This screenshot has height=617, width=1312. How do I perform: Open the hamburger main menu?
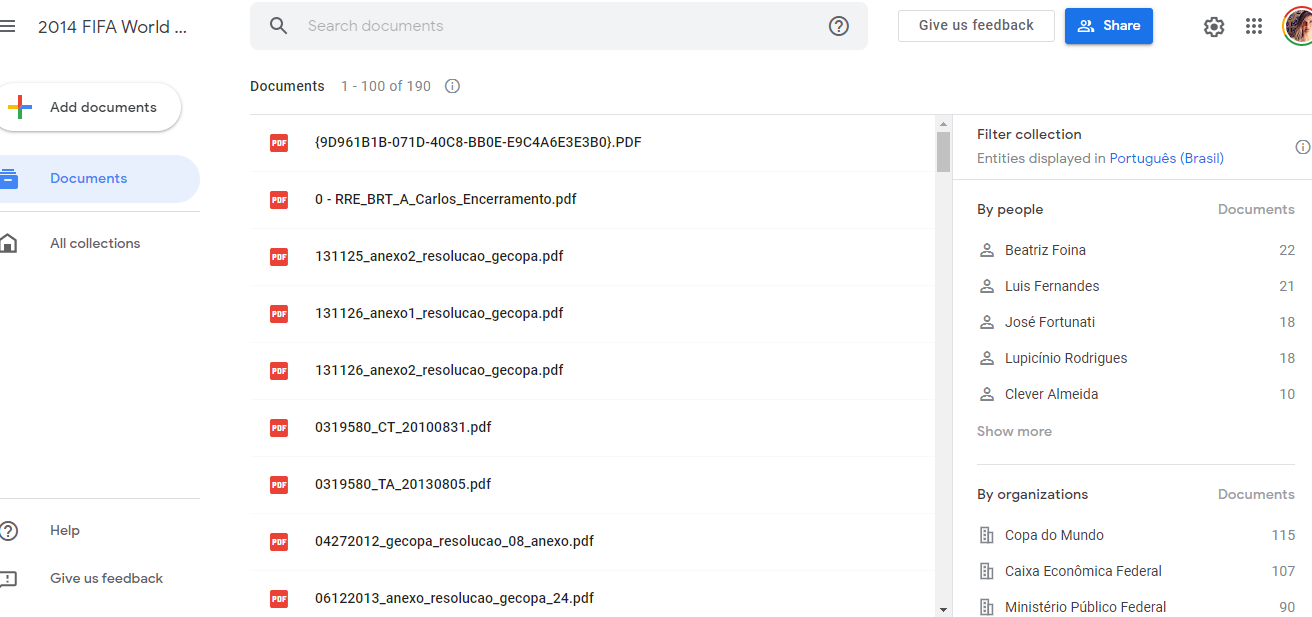click(8, 27)
